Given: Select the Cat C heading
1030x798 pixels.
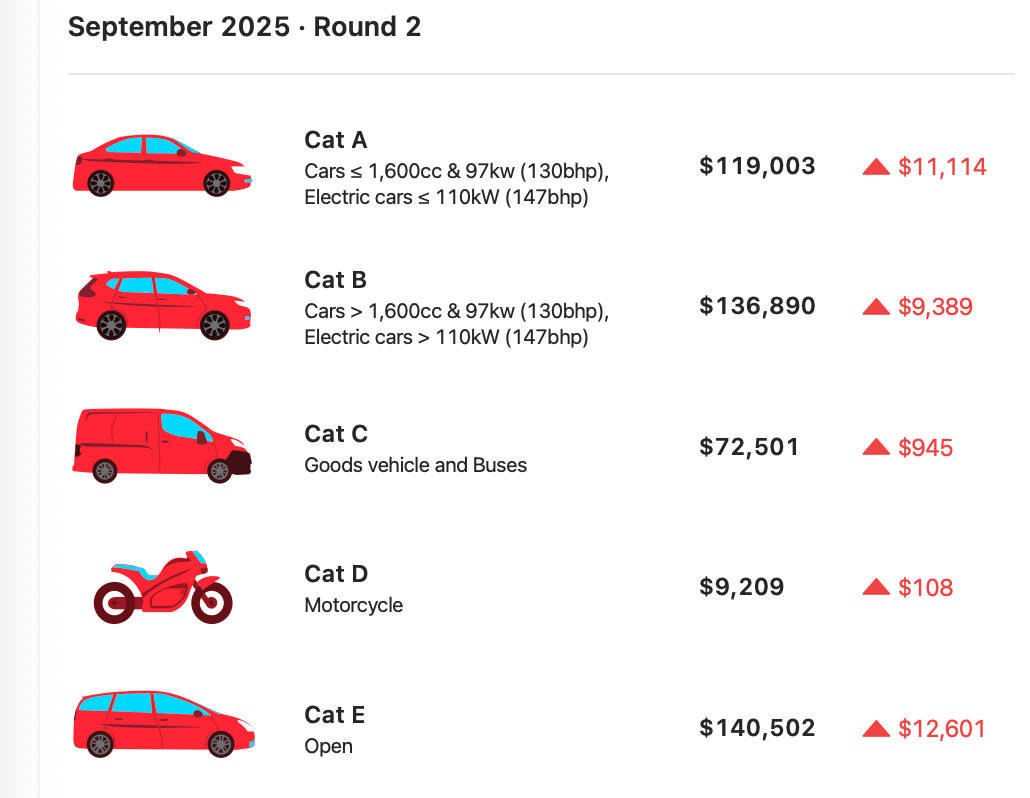Looking at the screenshot, I should [336, 433].
